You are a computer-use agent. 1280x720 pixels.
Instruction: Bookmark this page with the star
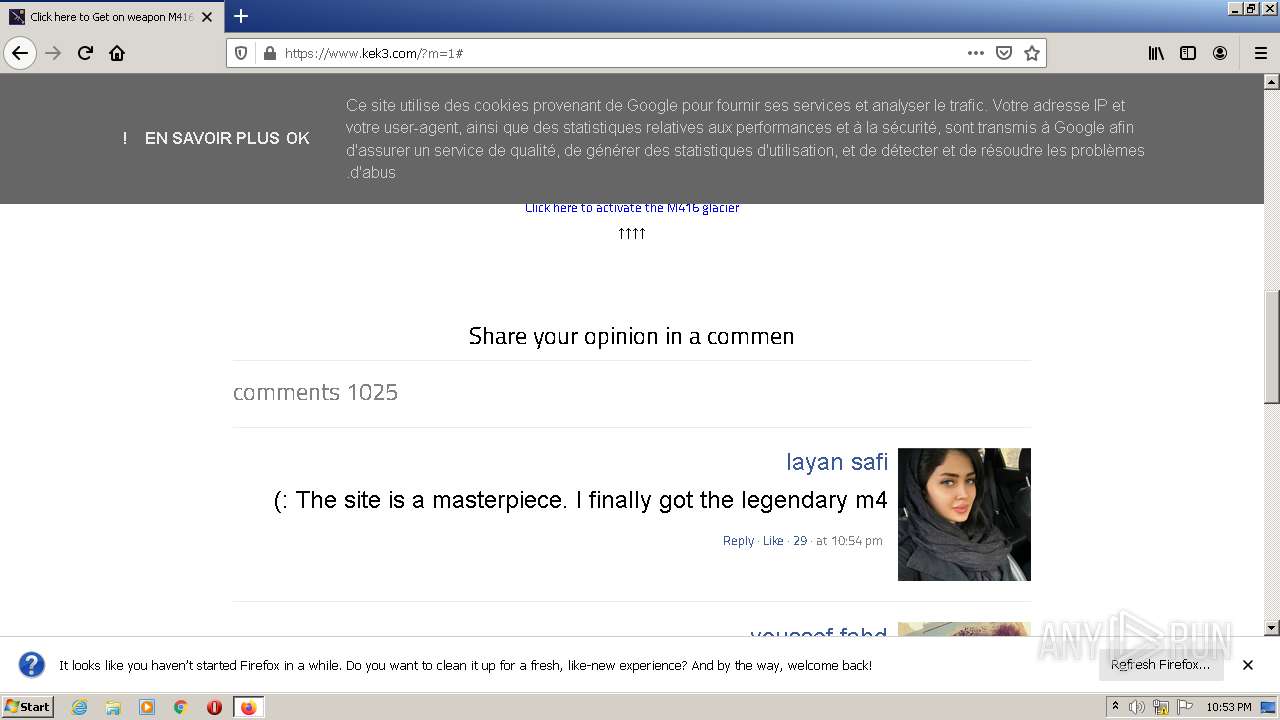(1032, 53)
